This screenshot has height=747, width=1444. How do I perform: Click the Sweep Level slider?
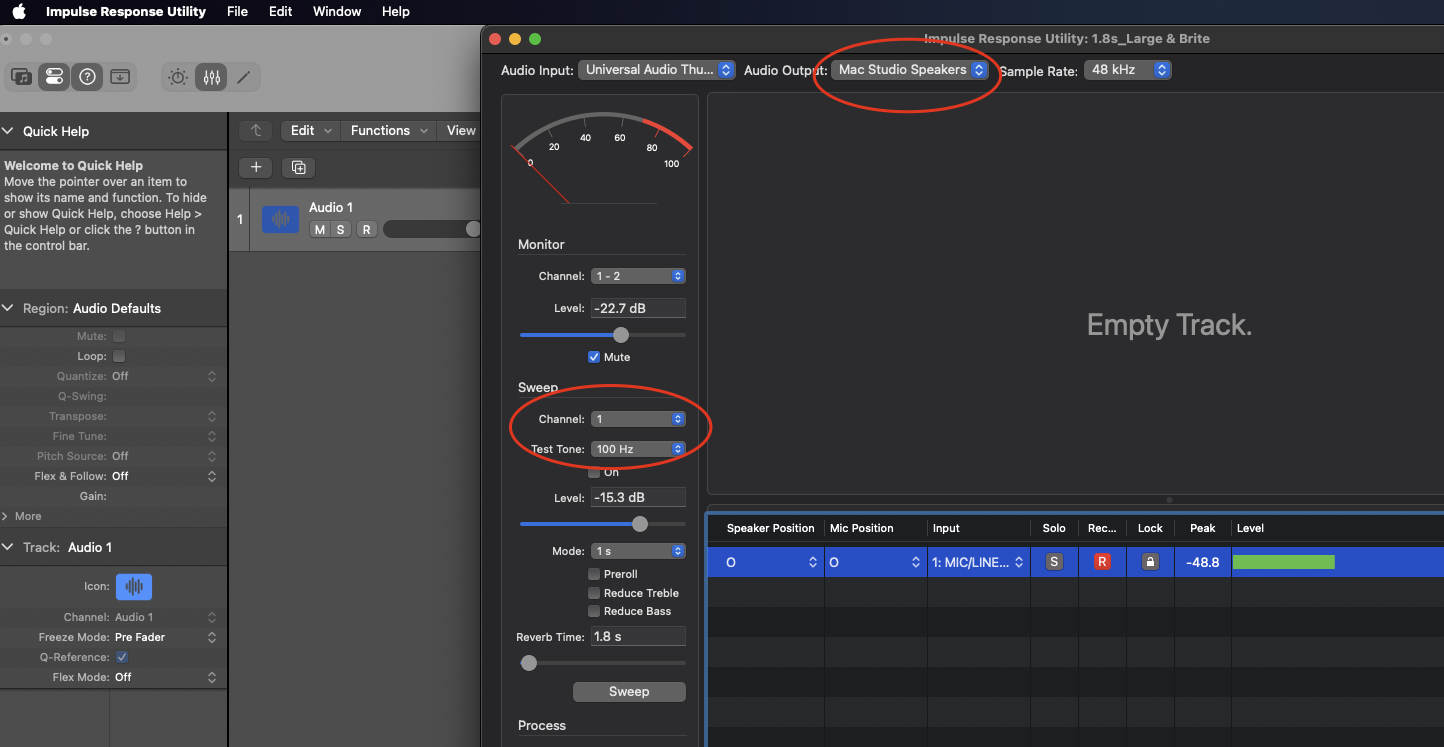pyautogui.click(x=603, y=524)
